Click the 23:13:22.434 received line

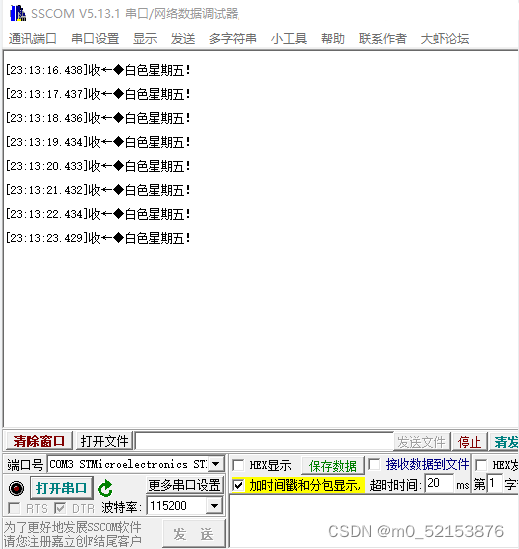coord(98,214)
